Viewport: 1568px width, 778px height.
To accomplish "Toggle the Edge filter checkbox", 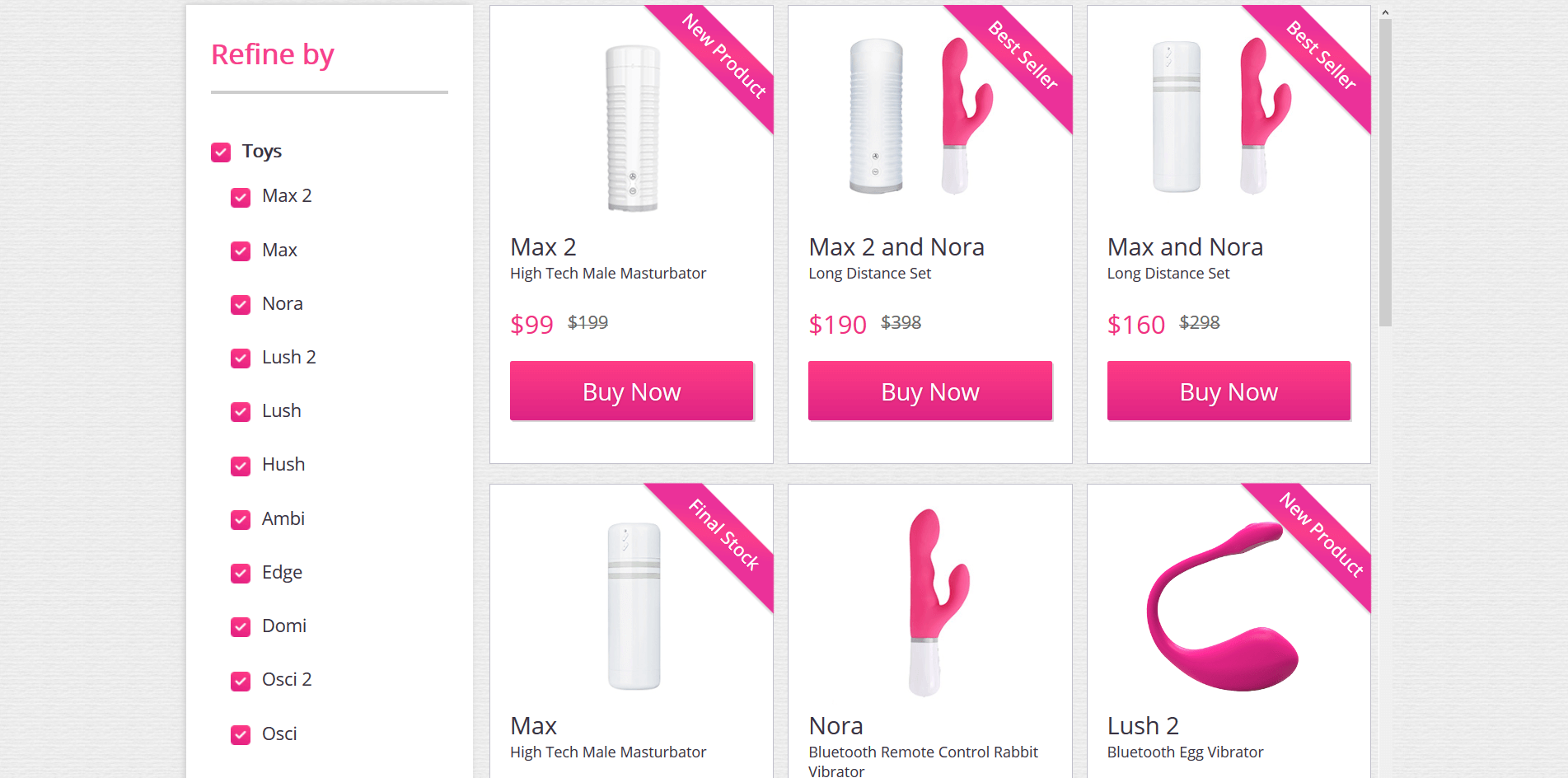I will pyautogui.click(x=241, y=574).
